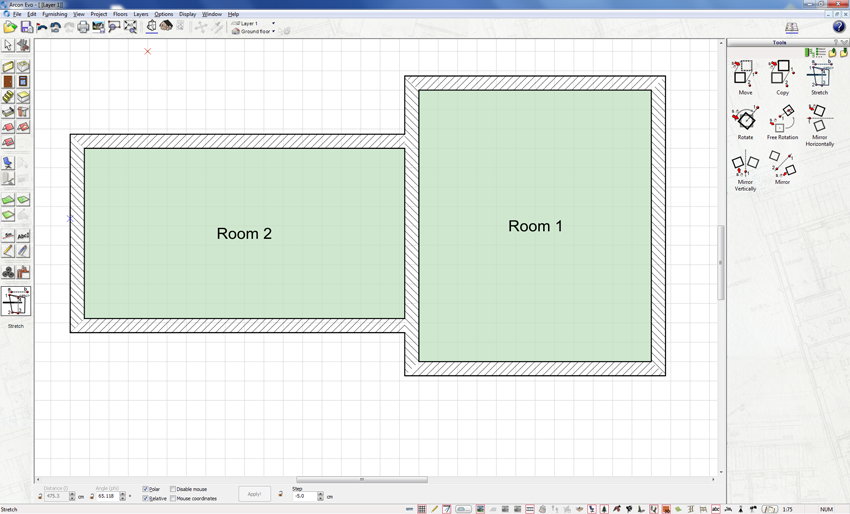Choose Mirror Vertically in Tools panel
This screenshot has height=514, width=850.
pos(745,171)
